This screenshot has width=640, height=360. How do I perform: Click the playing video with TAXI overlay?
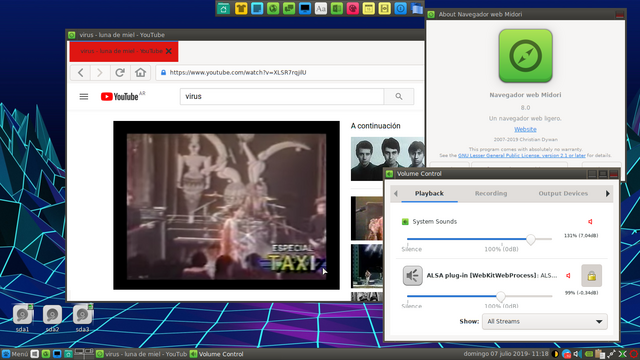(x=226, y=205)
